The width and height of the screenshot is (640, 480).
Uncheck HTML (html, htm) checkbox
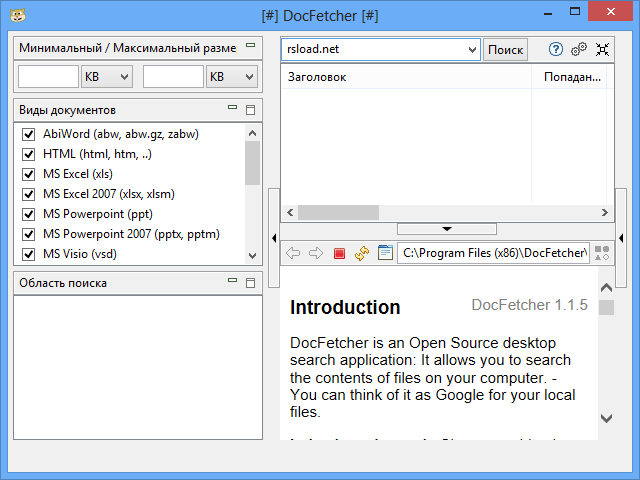28,154
